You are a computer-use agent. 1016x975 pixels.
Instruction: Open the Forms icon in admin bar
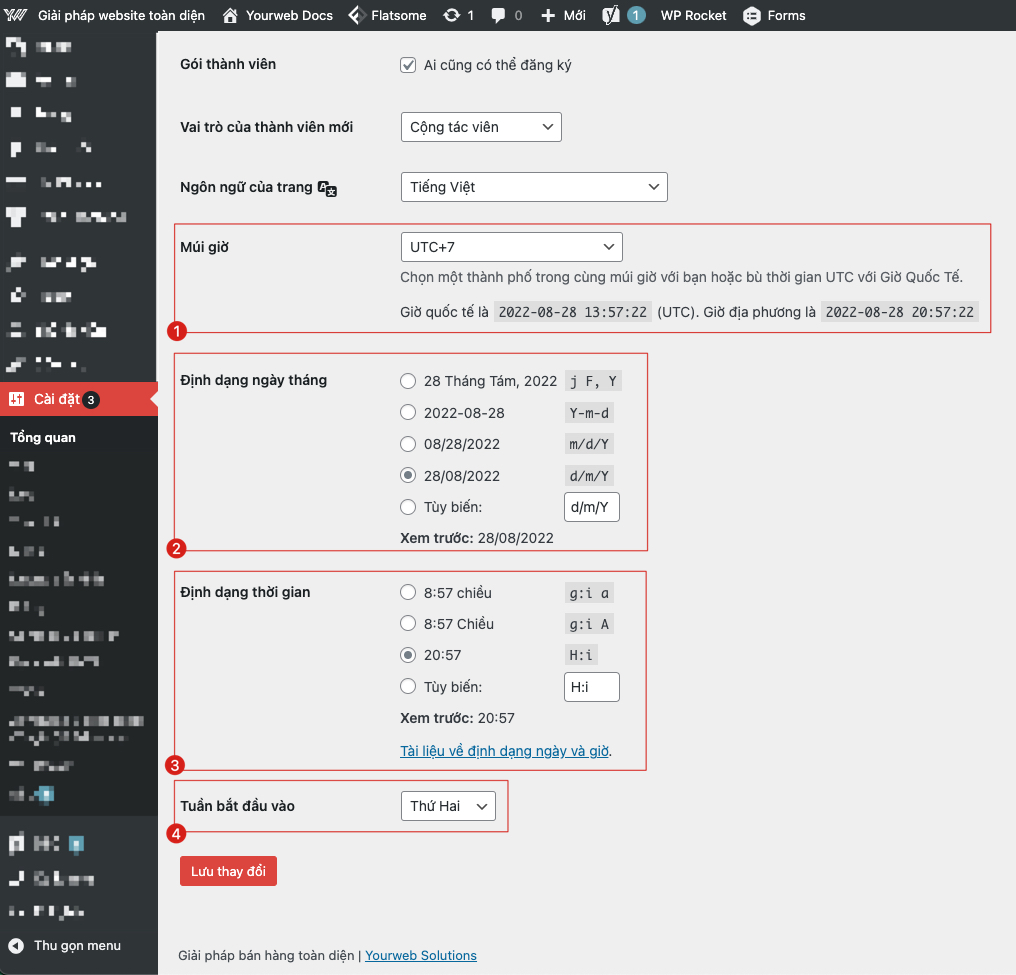751,16
